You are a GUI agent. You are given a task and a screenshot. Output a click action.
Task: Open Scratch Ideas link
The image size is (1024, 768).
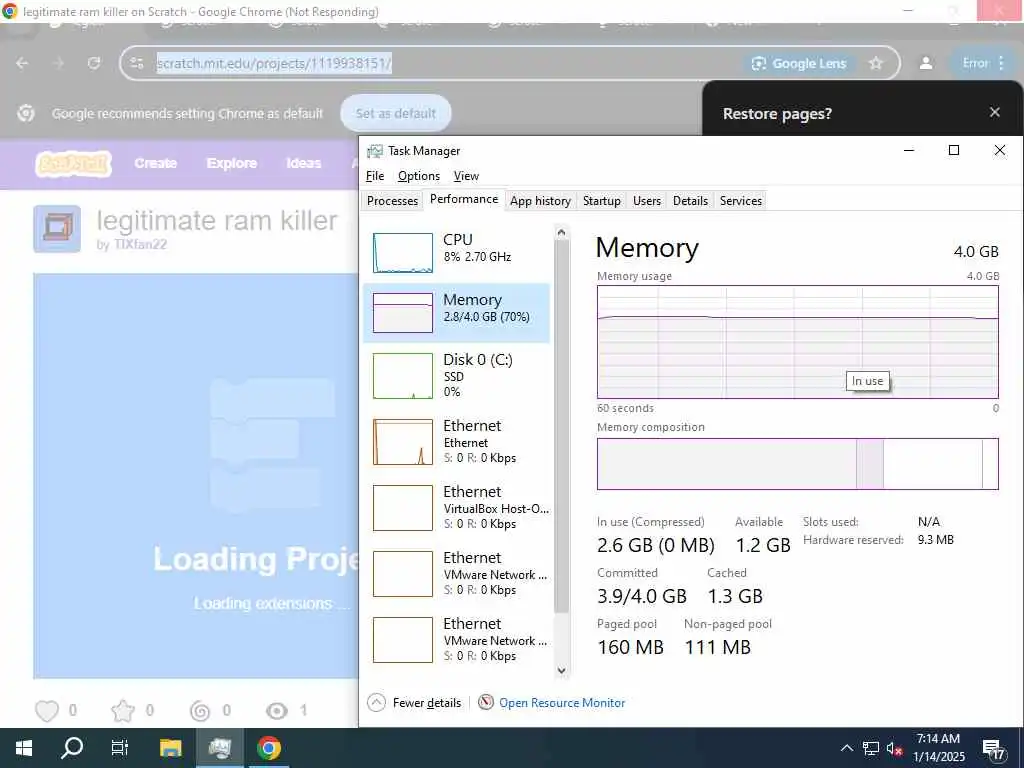pyautogui.click(x=304, y=163)
